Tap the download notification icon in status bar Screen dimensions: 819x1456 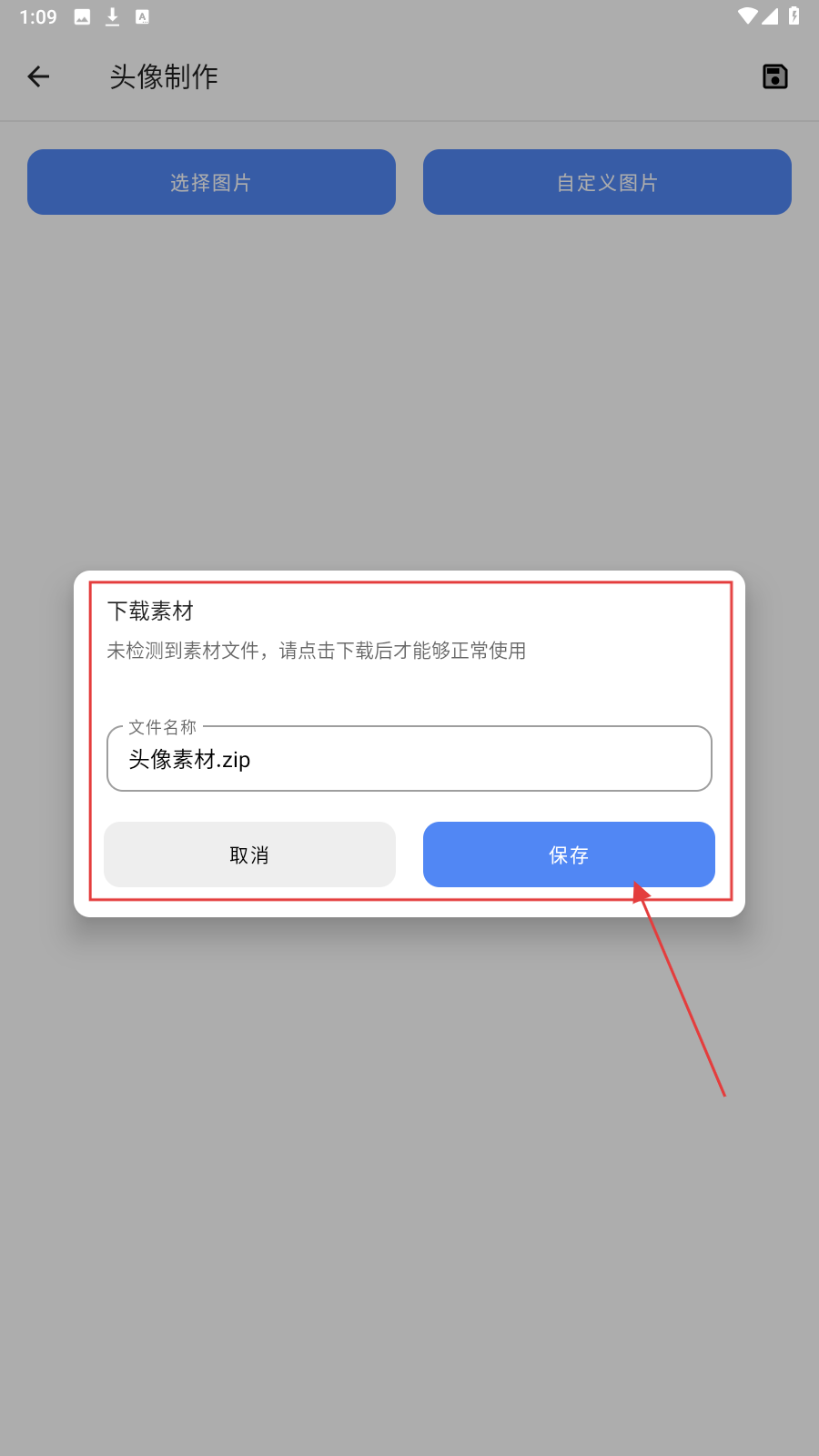tap(112, 16)
